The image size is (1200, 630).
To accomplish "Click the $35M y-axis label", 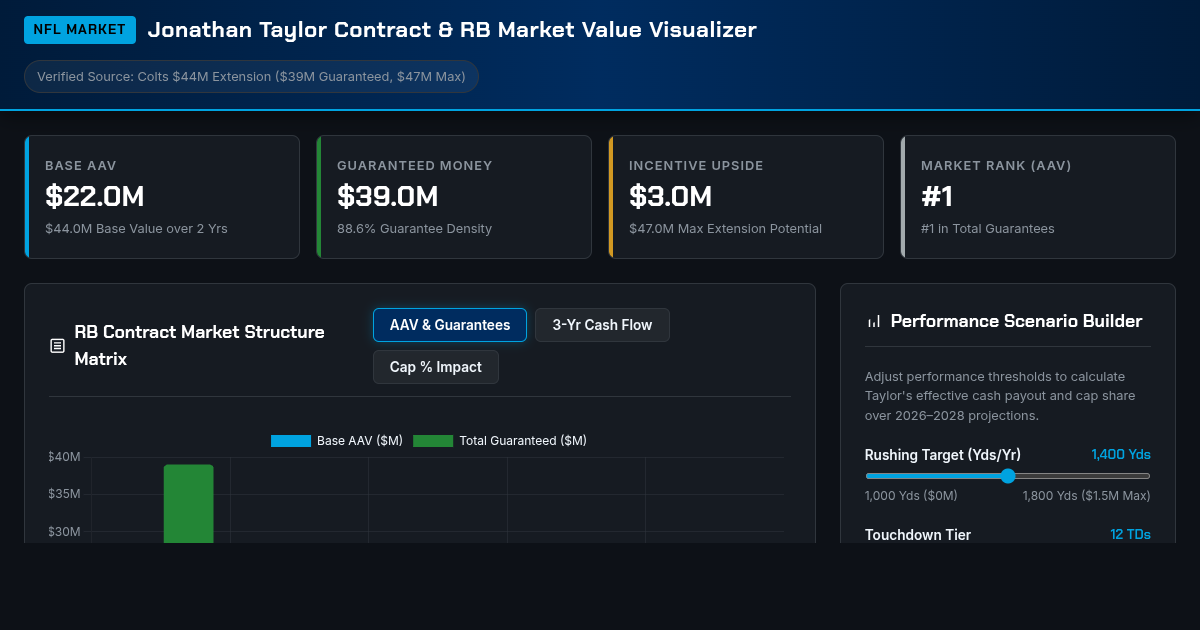I will pos(64,494).
